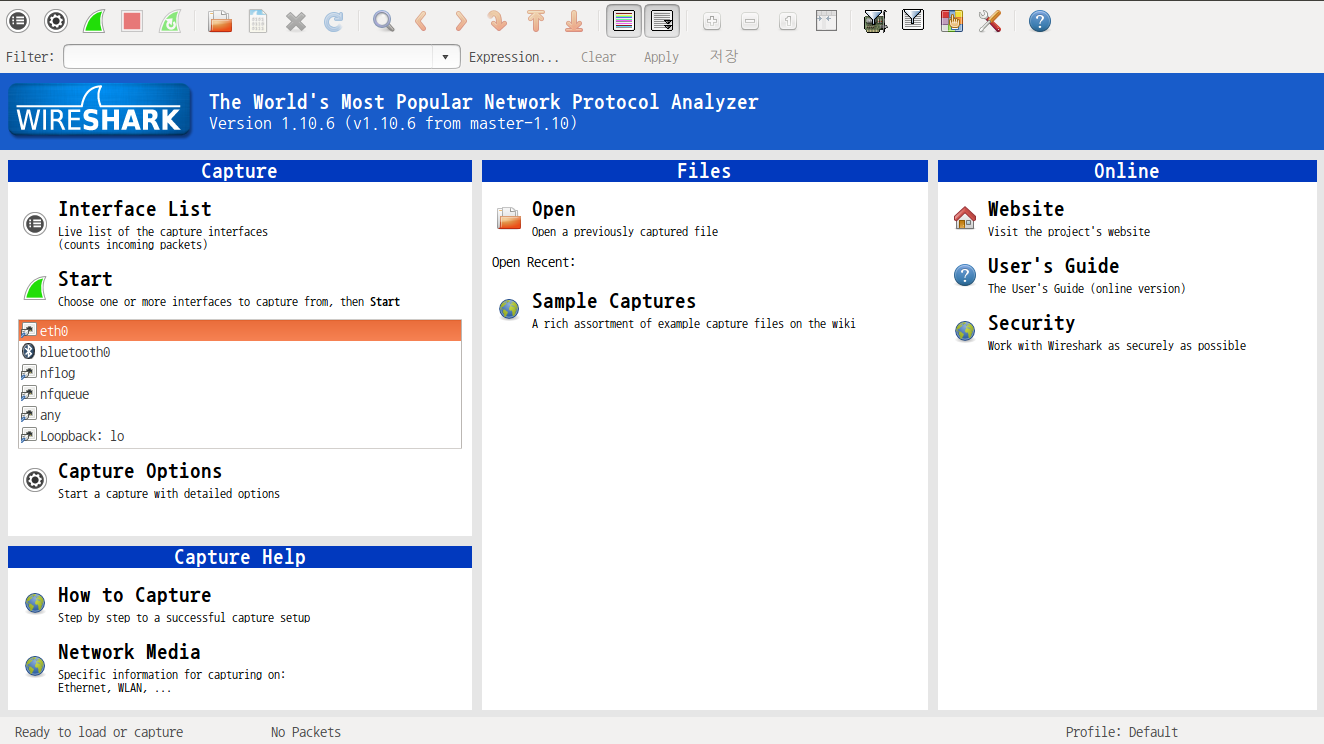Open help contents with the question mark icon
The image size is (1324, 744).
(x=1040, y=21)
